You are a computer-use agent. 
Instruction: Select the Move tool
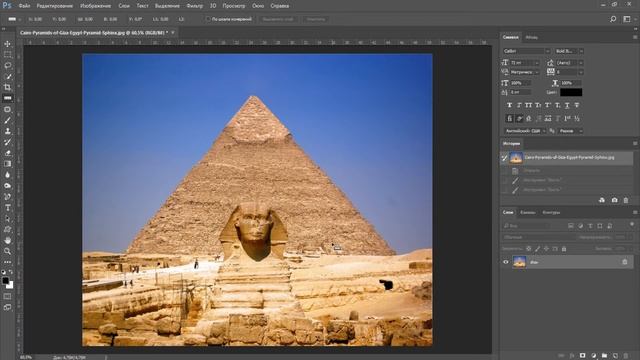click(x=7, y=44)
